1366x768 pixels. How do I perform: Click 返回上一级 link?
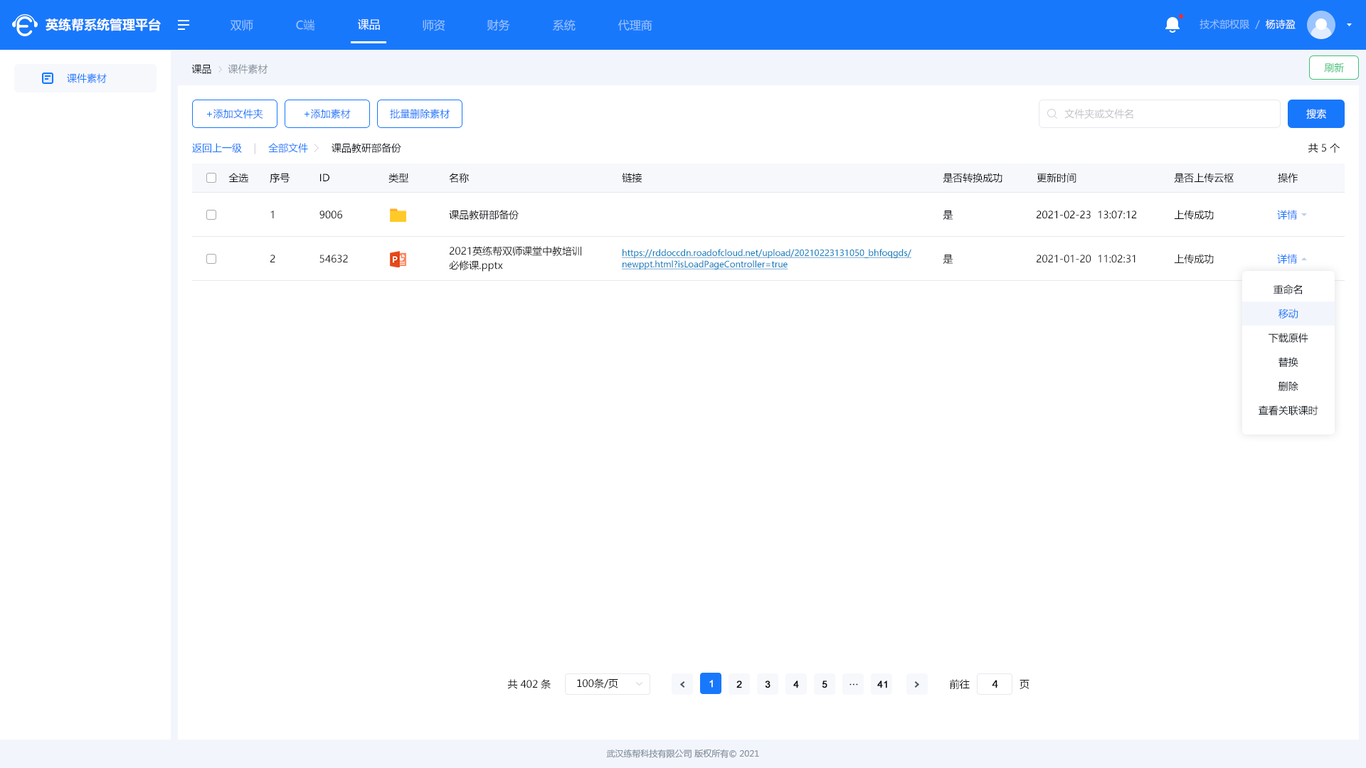pos(217,148)
